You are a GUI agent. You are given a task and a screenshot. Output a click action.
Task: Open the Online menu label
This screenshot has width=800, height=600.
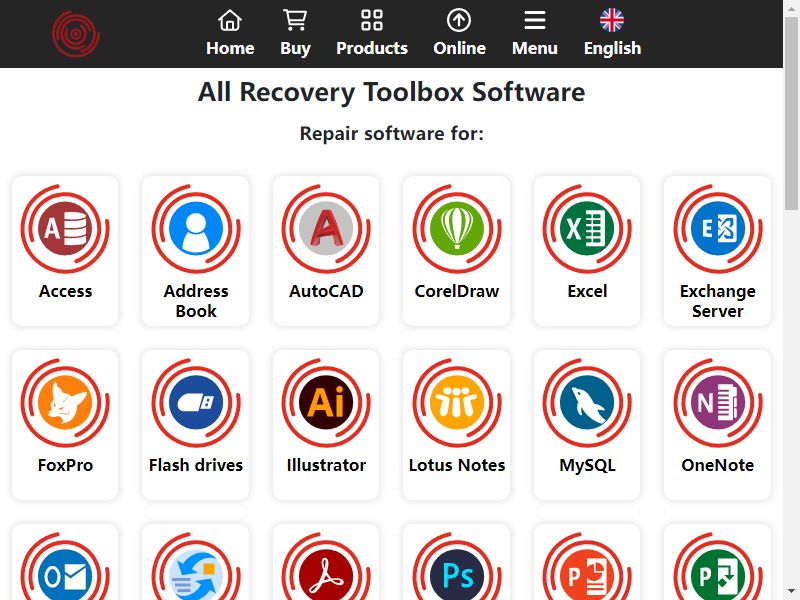pos(459,48)
